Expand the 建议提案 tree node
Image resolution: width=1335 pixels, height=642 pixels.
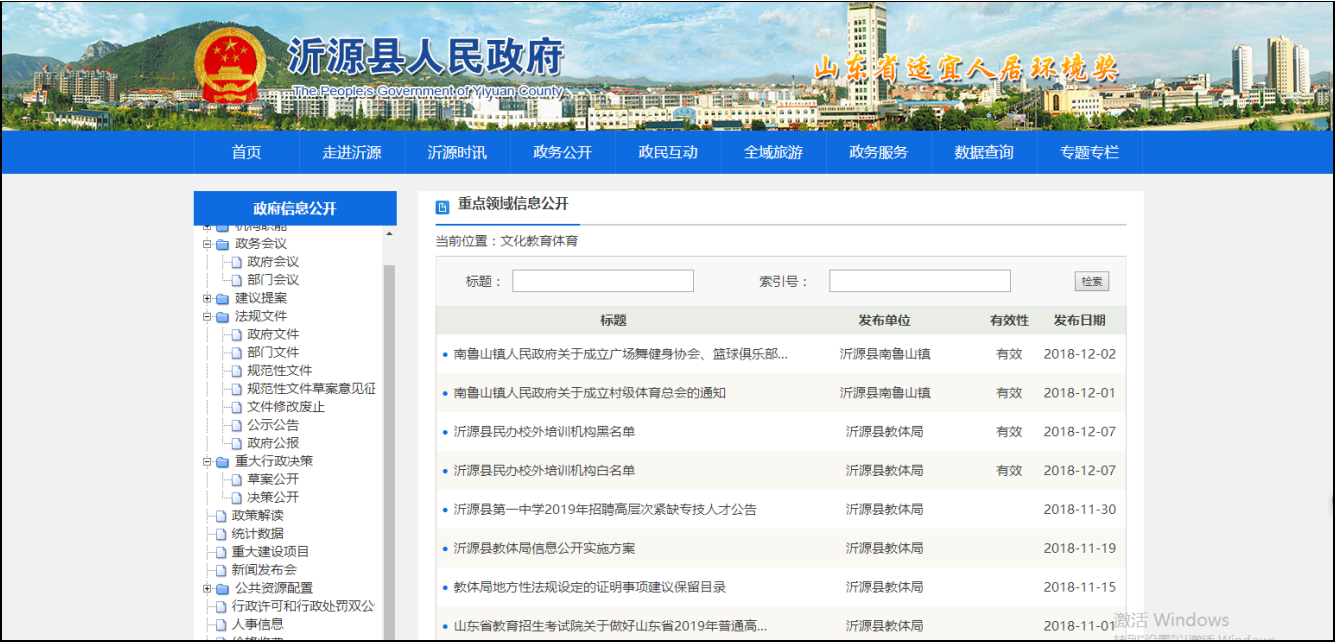point(208,298)
